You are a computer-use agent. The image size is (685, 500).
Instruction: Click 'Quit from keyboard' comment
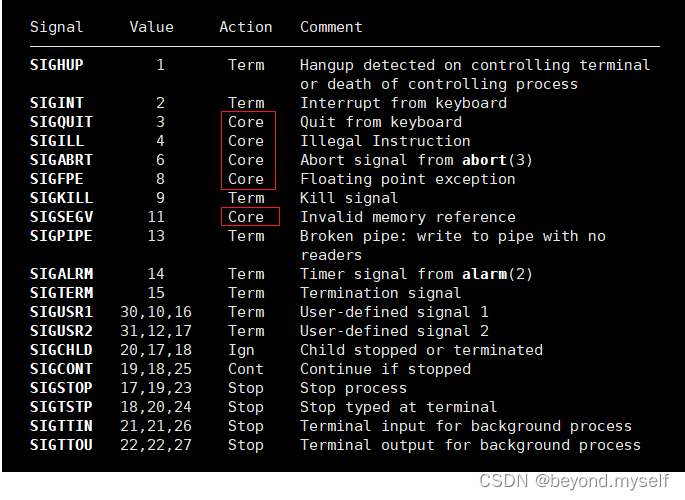tap(381, 122)
